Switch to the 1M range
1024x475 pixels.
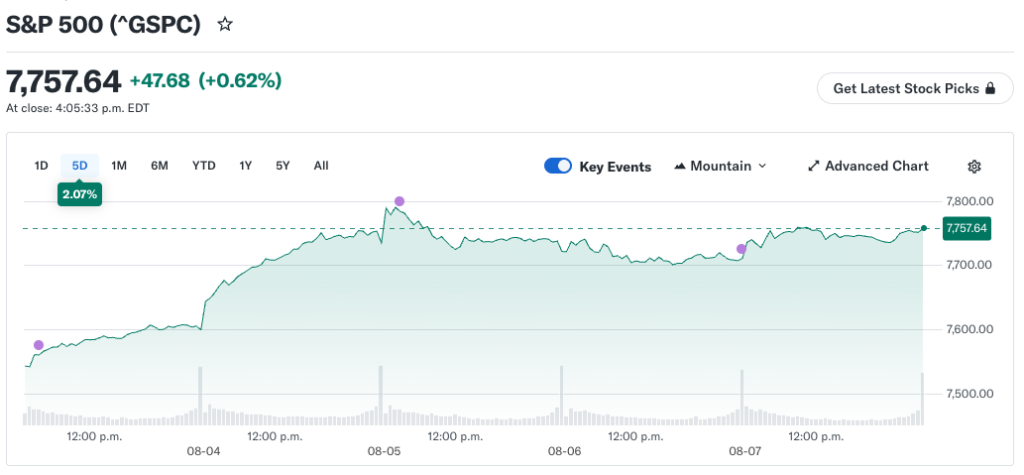tap(119, 166)
